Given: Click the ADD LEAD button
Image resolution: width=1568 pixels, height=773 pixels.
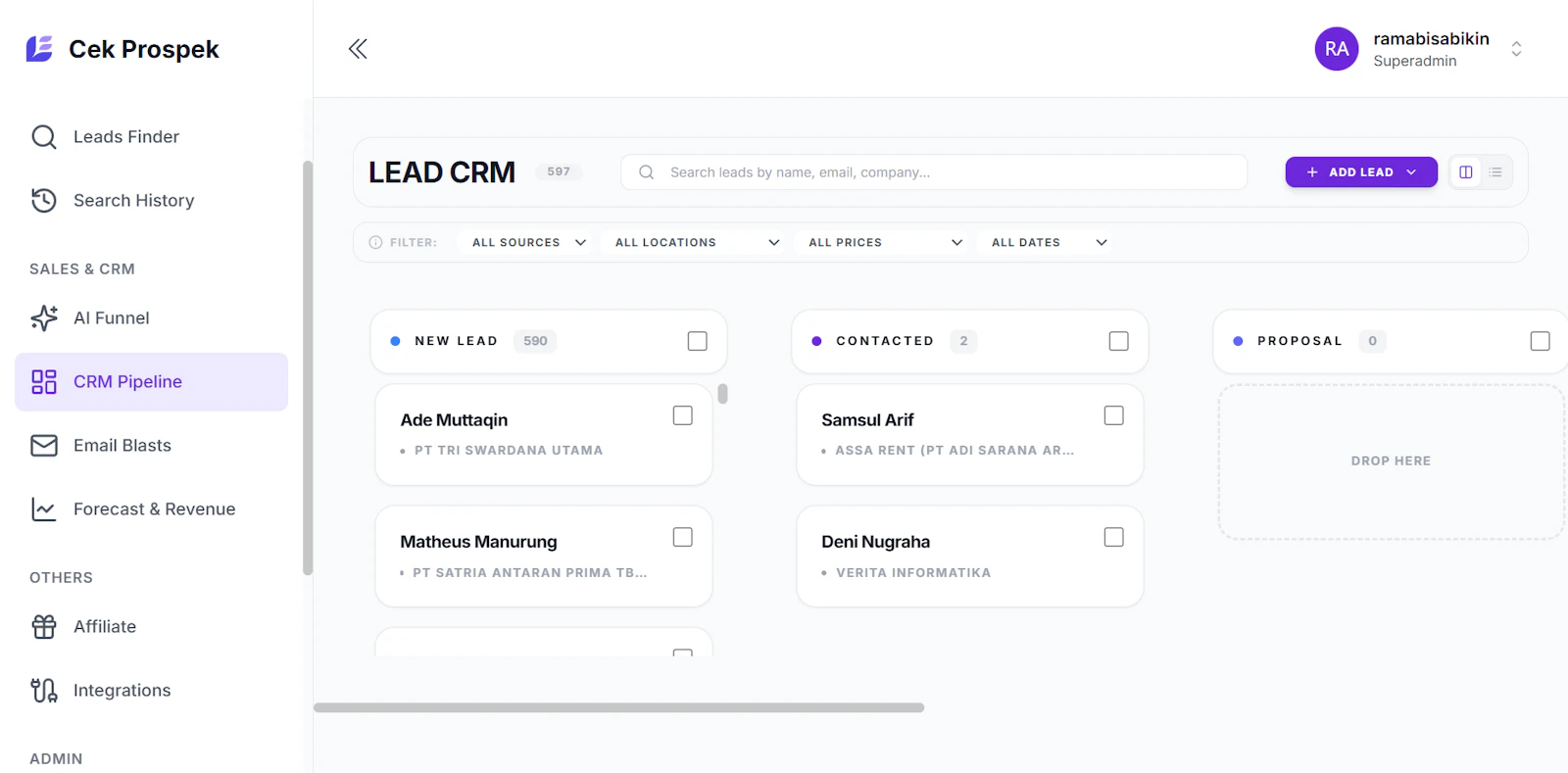Looking at the screenshot, I should [1361, 171].
